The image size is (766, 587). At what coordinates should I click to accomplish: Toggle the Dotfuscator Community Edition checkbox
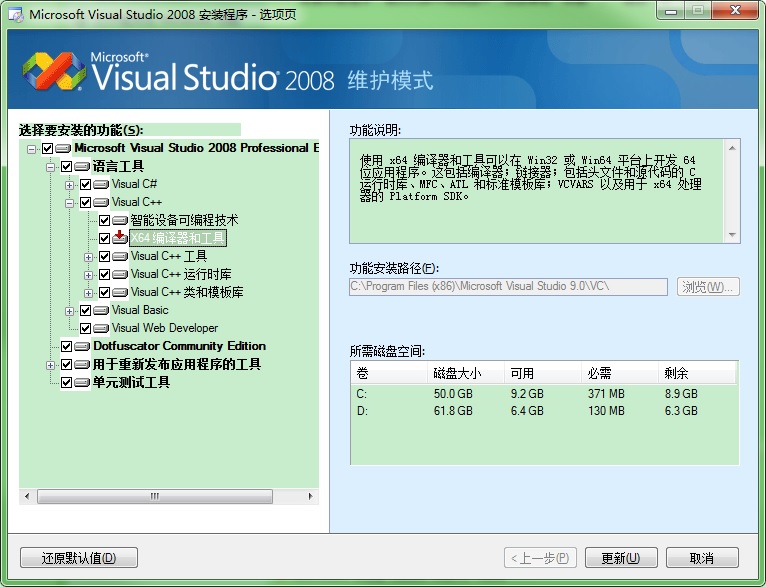click(66, 346)
